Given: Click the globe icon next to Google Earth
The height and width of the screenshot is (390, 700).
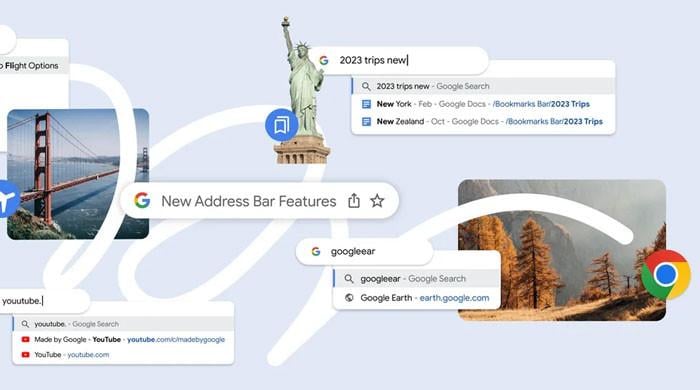Looking at the screenshot, I should click(349, 298).
